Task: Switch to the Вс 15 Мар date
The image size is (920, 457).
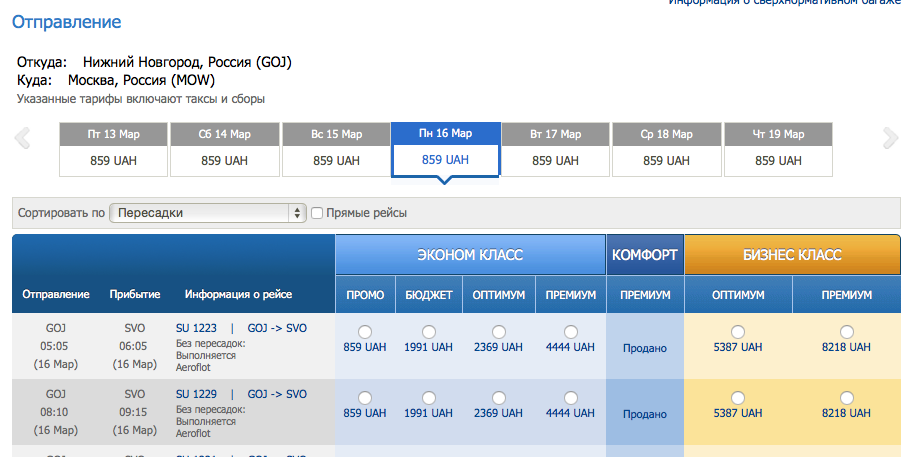Action: tap(336, 150)
